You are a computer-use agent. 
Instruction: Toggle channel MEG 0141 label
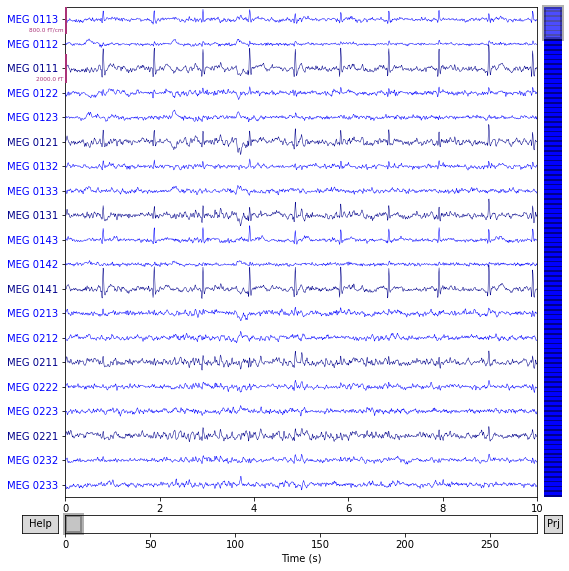(32, 289)
